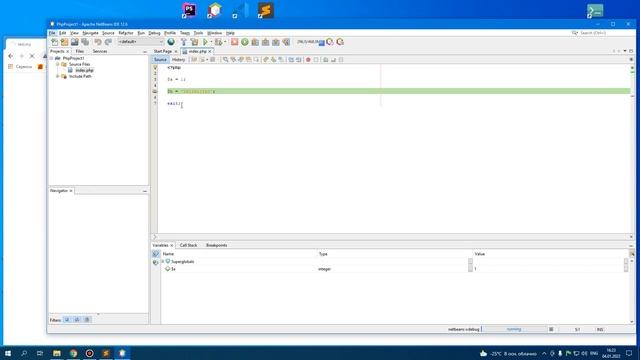Toggle third Navigator filter button
640x360 pixels.
click(87, 320)
